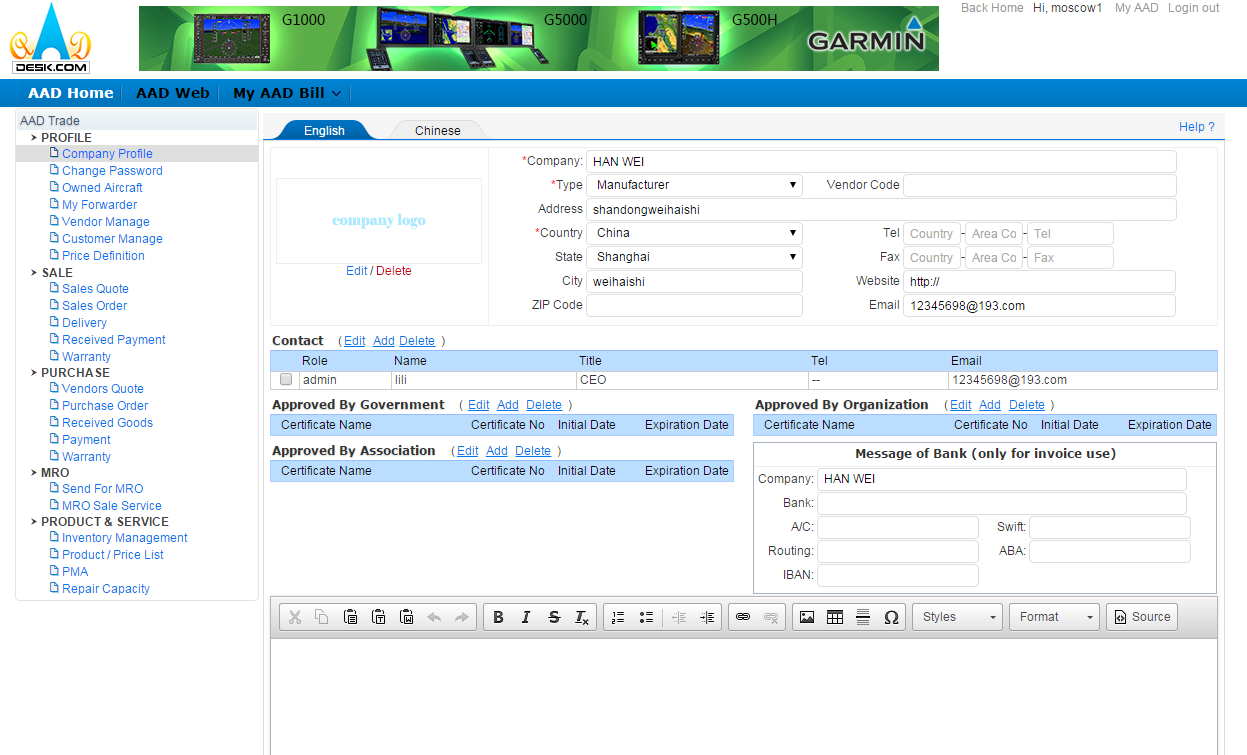Image resolution: width=1247 pixels, height=755 pixels.
Task: Click the Bank input field
Action: 1002,503
